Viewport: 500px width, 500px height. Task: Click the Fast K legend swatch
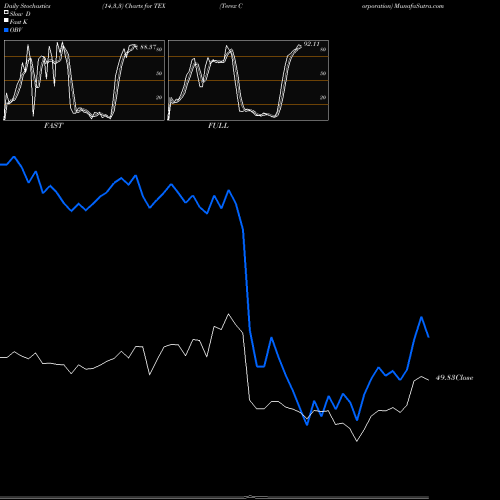(6, 20)
